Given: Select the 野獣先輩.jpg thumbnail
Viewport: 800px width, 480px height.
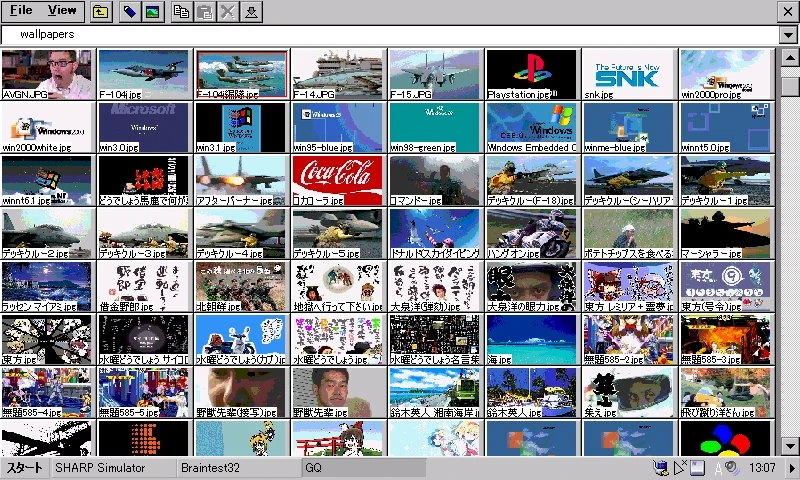Looking at the screenshot, I should click(339, 393).
